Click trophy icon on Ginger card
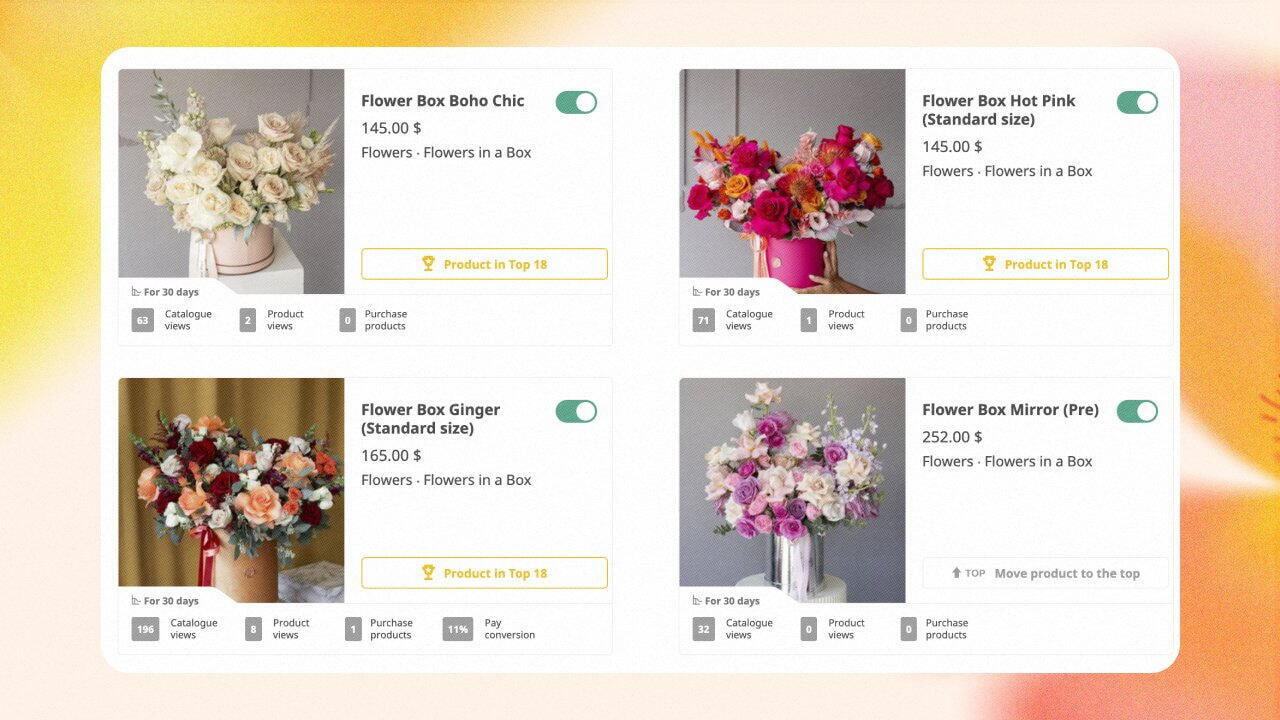This screenshot has width=1280, height=720. [x=428, y=573]
